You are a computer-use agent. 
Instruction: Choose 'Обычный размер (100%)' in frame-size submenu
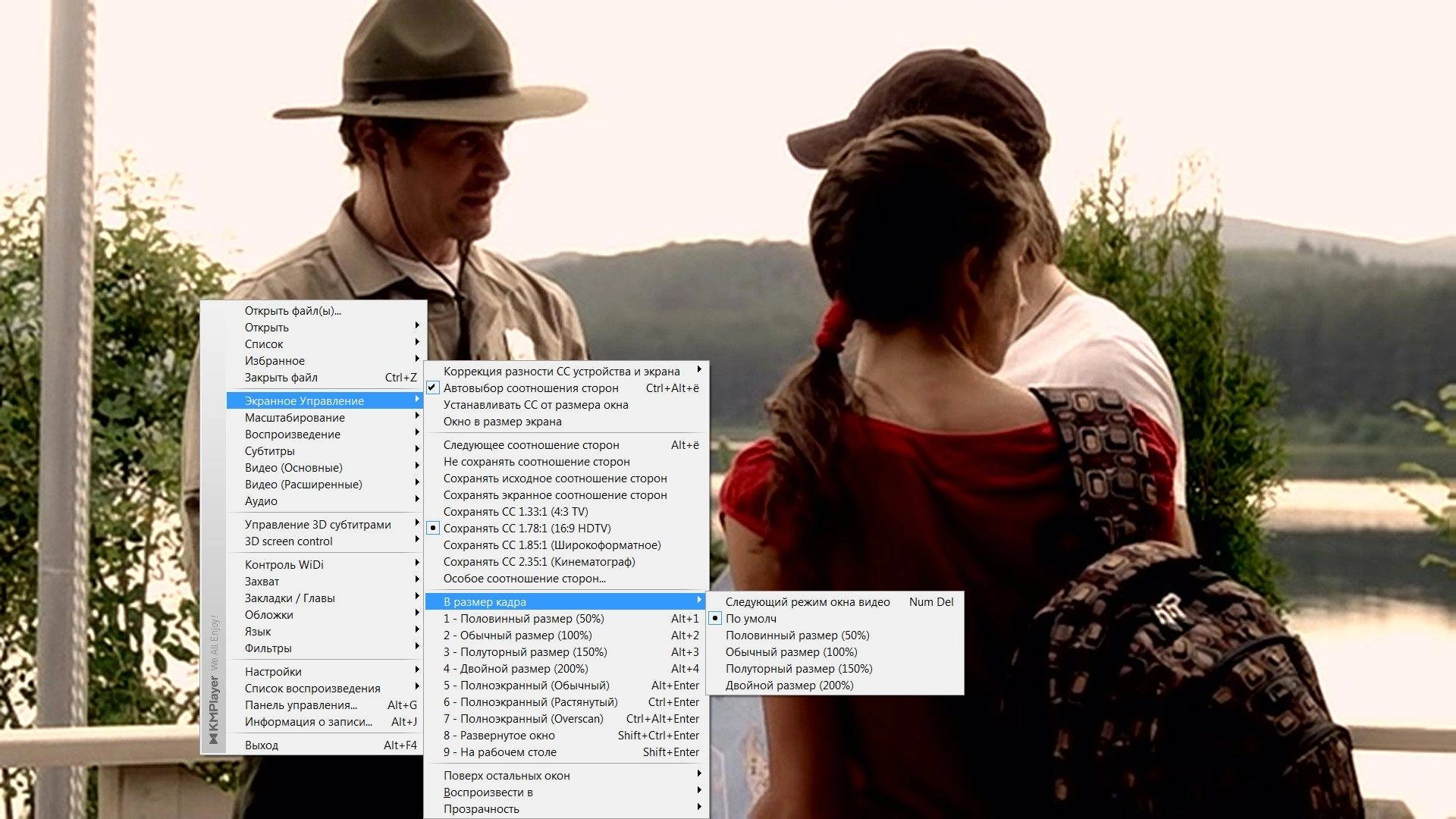pyautogui.click(x=835, y=651)
